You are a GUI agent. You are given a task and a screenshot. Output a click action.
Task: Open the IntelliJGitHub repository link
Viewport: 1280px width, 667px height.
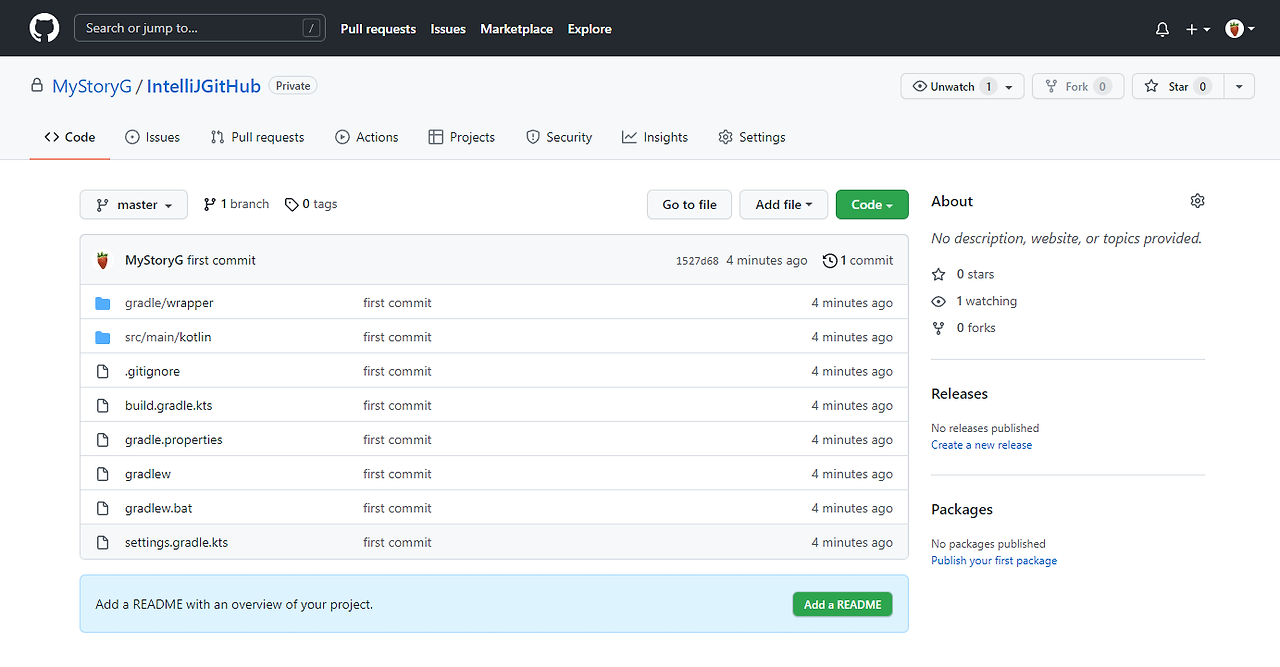204,86
